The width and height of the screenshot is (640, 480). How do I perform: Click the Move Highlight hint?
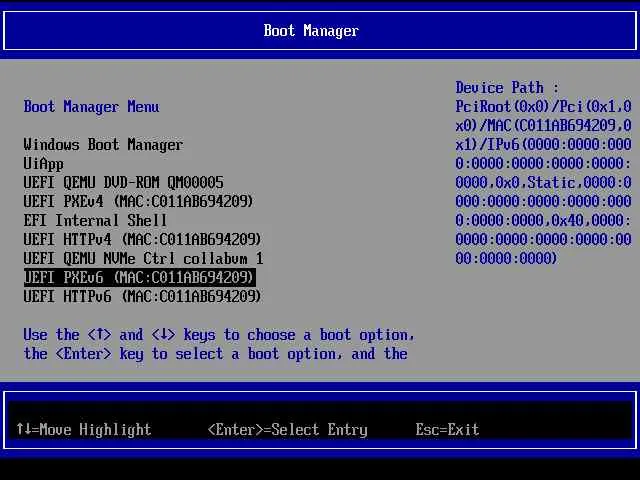pyautogui.click(x=84, y=429)
